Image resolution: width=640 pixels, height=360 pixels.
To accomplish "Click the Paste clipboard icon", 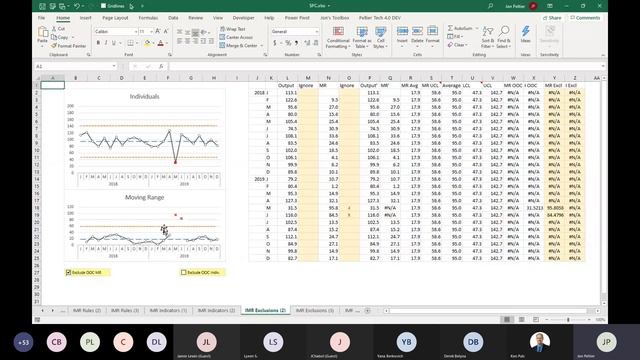I will [42, 32].
